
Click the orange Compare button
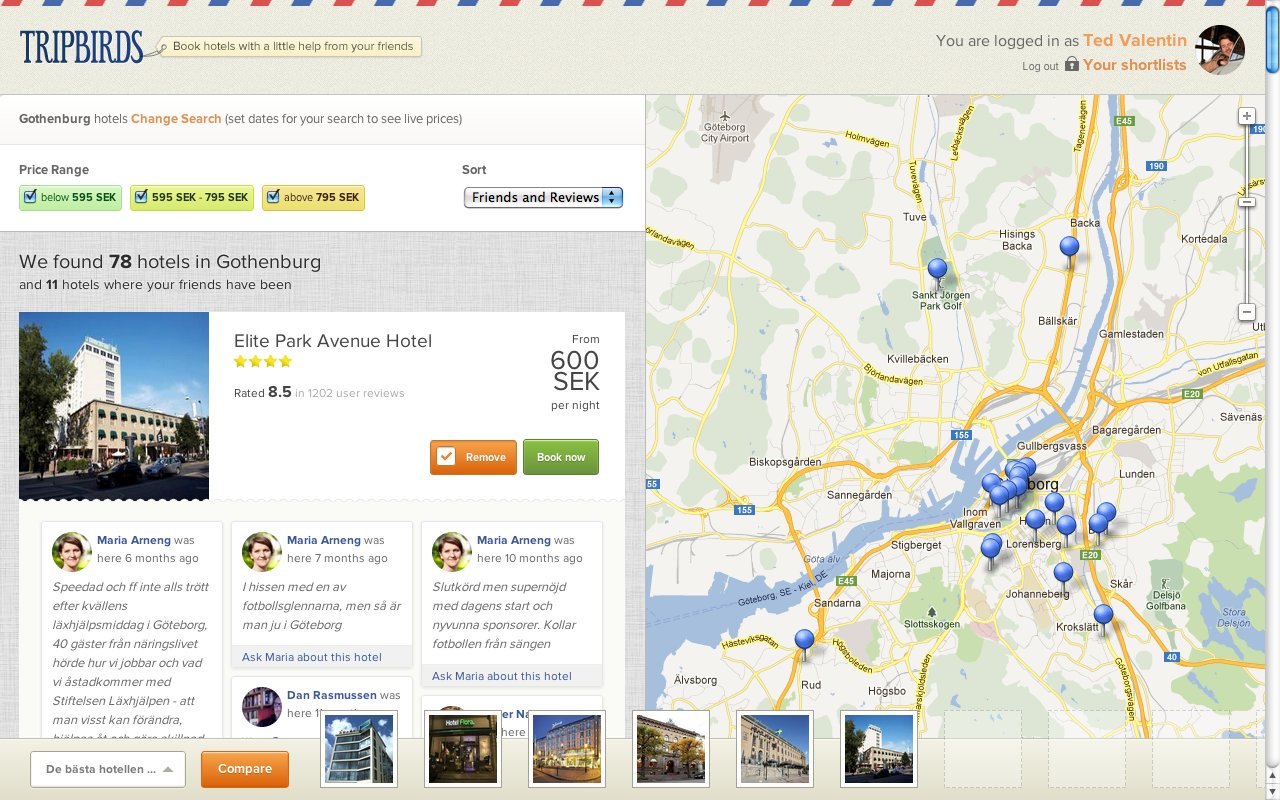[245, 769]
